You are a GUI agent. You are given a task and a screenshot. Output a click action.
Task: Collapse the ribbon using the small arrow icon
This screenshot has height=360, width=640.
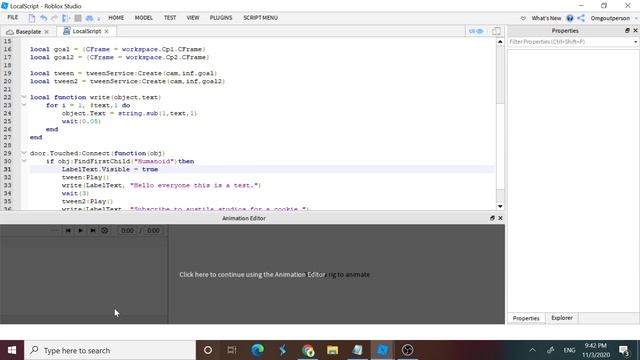[523, 18]
